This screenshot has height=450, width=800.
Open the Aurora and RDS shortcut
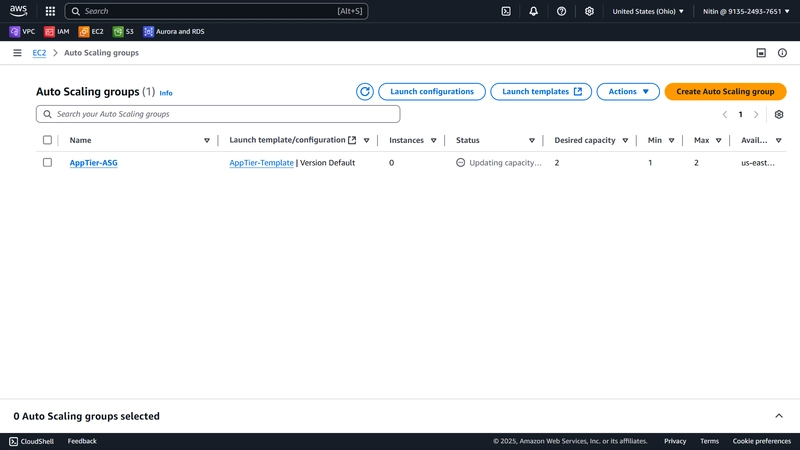click(x=174, y=32)
